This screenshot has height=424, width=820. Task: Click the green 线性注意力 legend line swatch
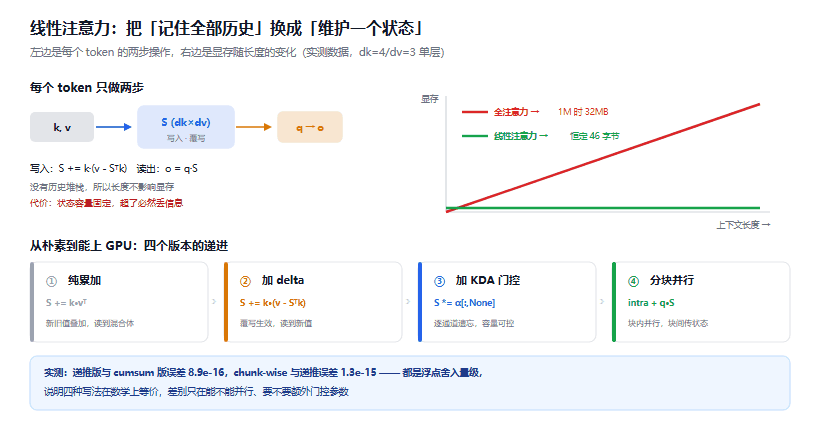pos(474,136)
